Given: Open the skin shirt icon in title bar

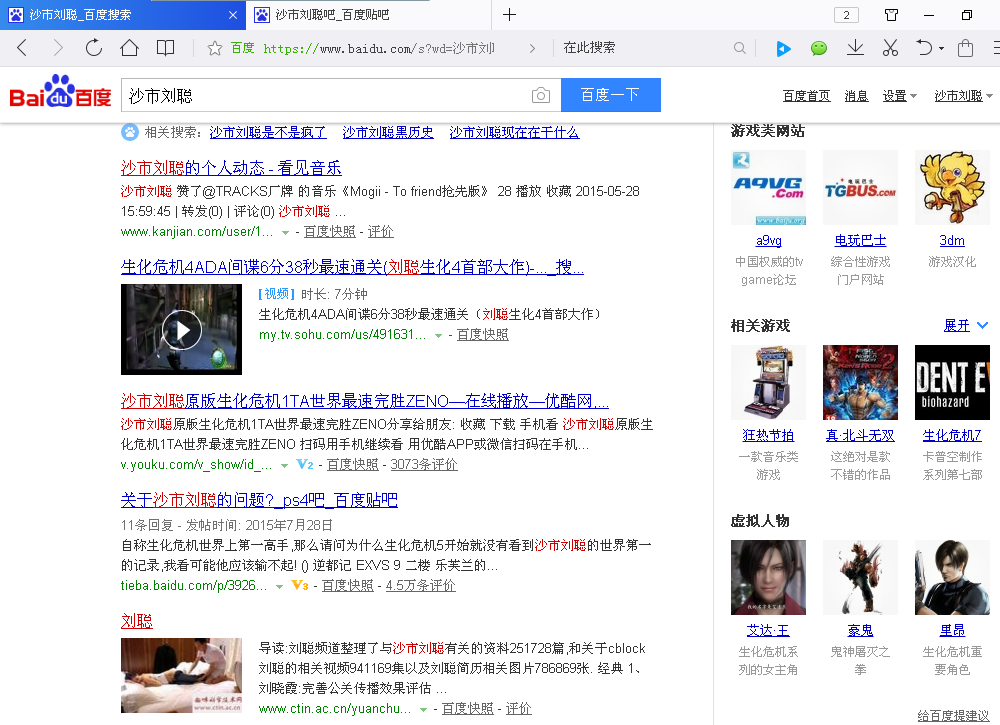Looking at the screenshot, I should click(x=892, y=15).
